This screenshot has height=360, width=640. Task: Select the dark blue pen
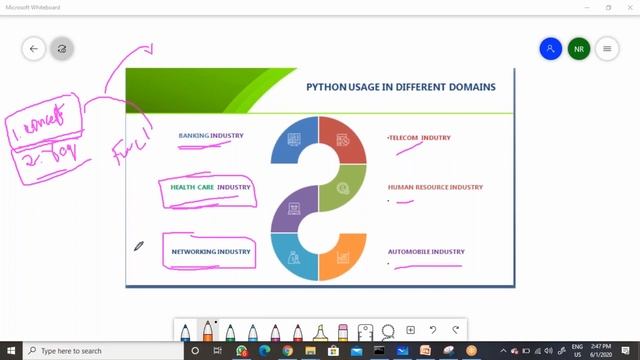(185, 332)
